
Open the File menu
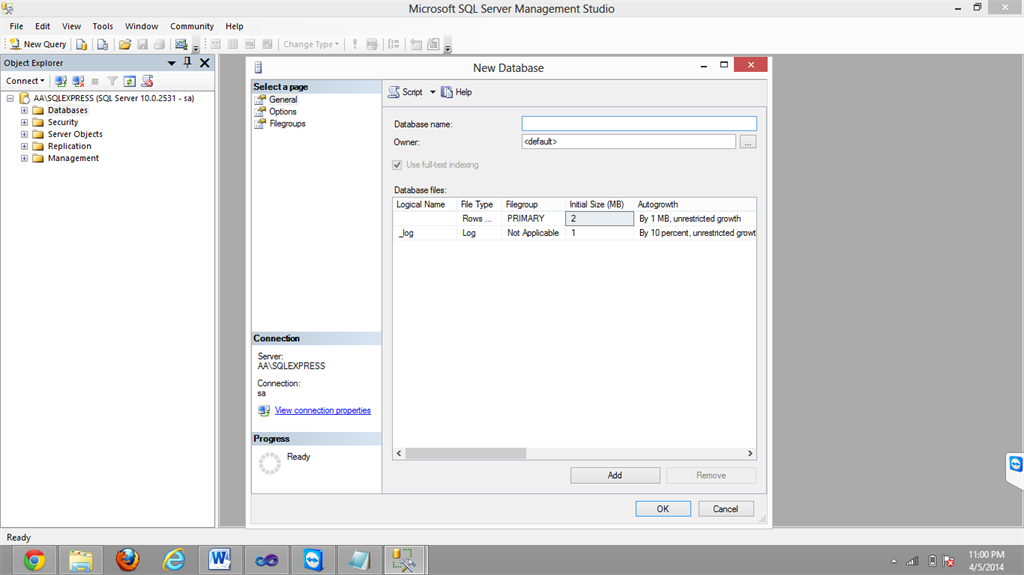point(16,26)
